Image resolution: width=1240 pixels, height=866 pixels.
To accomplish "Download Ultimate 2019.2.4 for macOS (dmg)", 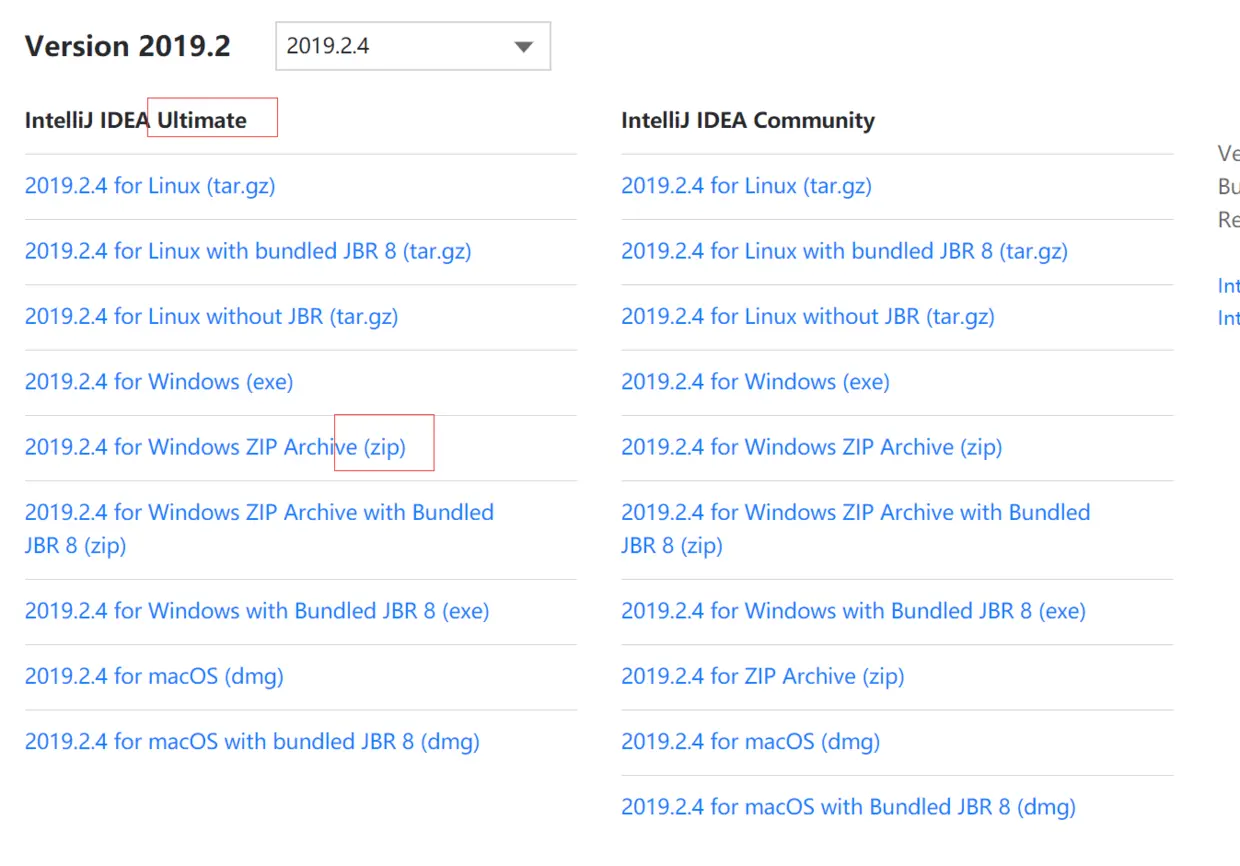I will pos(154,677).
